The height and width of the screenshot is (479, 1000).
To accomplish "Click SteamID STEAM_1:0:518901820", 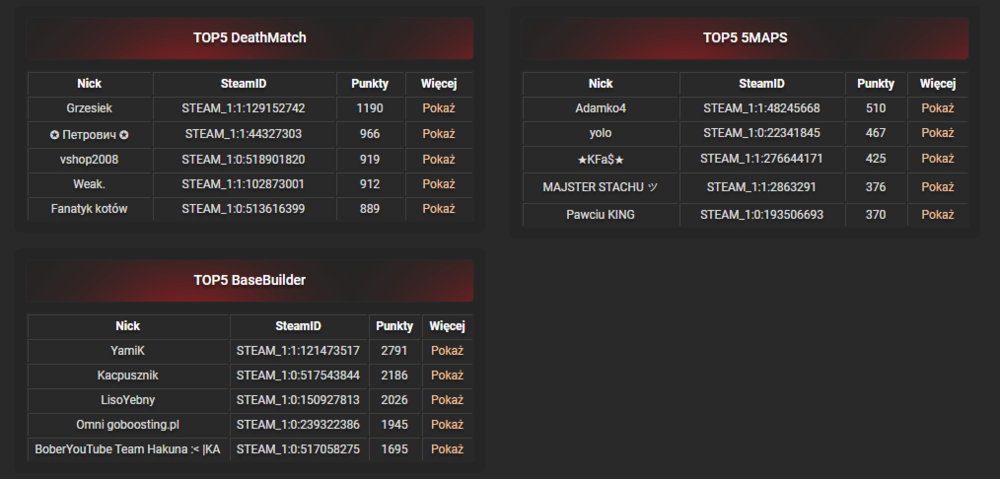I will [x=244, y=159].
